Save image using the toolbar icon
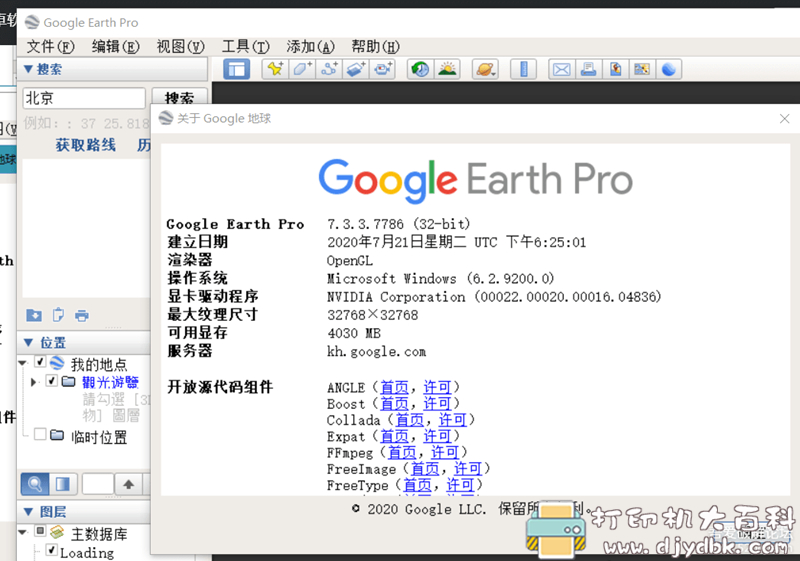800x561 pixels. click(x=615, y=69)
